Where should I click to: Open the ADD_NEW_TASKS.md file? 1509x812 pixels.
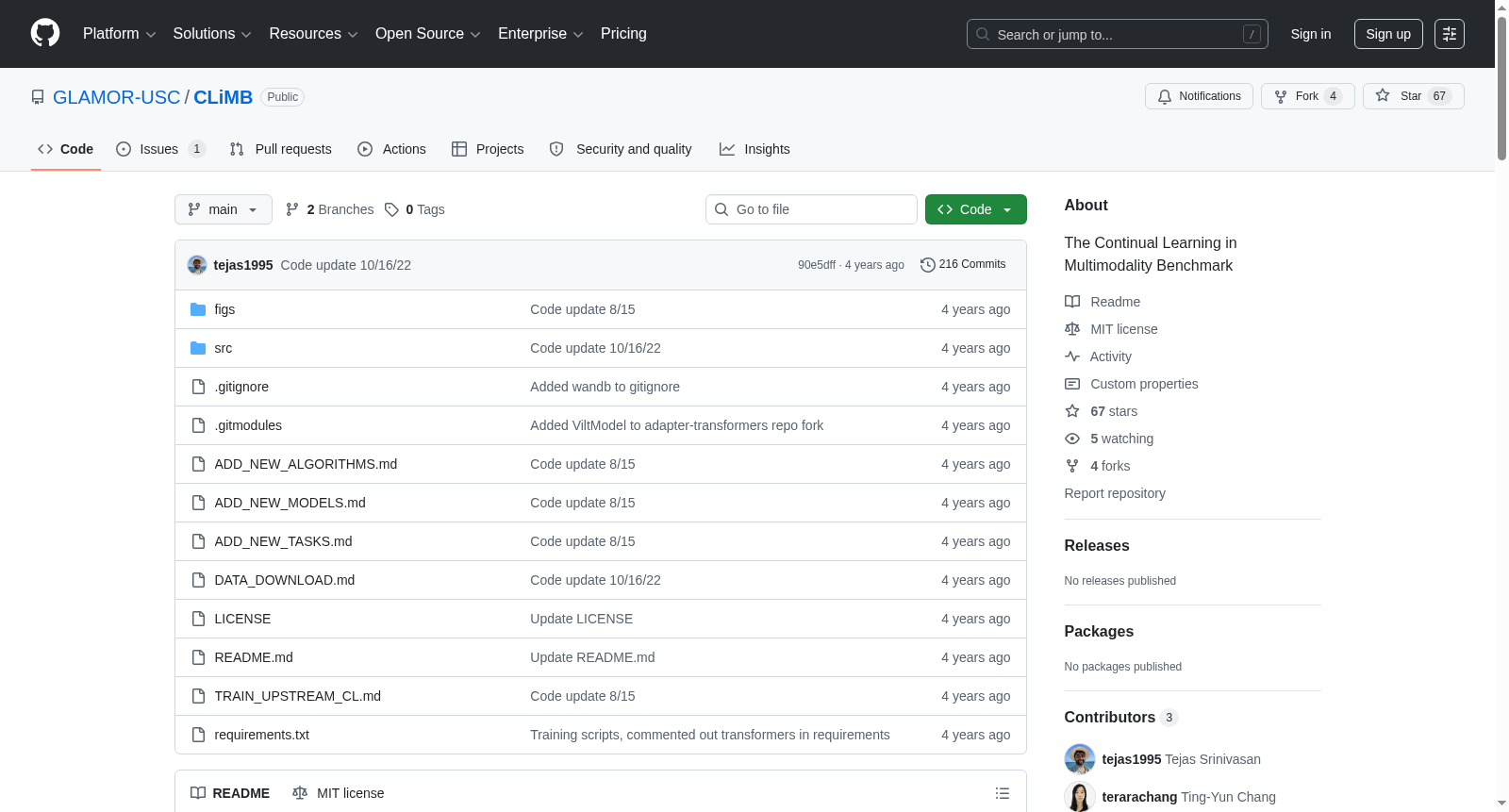coord(283,541)
